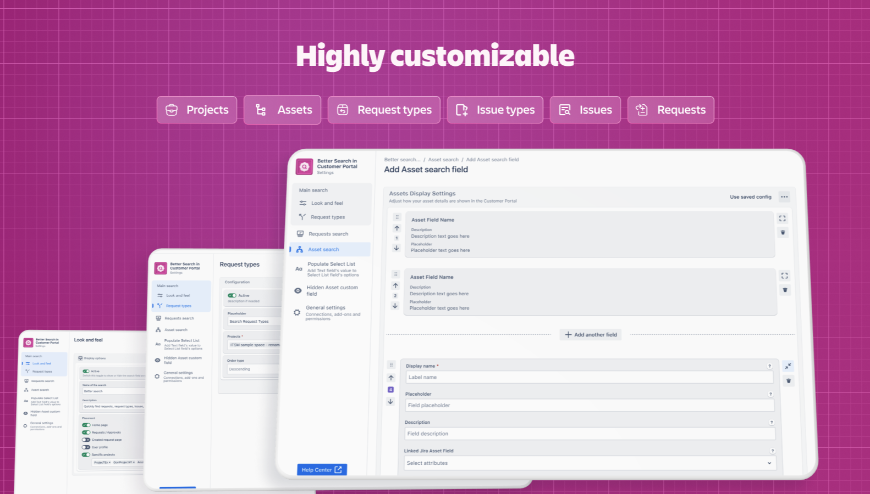This screenshot has height=494, width=870.
Task: Enable Created request page placement switch
Action: click(86, 440)
